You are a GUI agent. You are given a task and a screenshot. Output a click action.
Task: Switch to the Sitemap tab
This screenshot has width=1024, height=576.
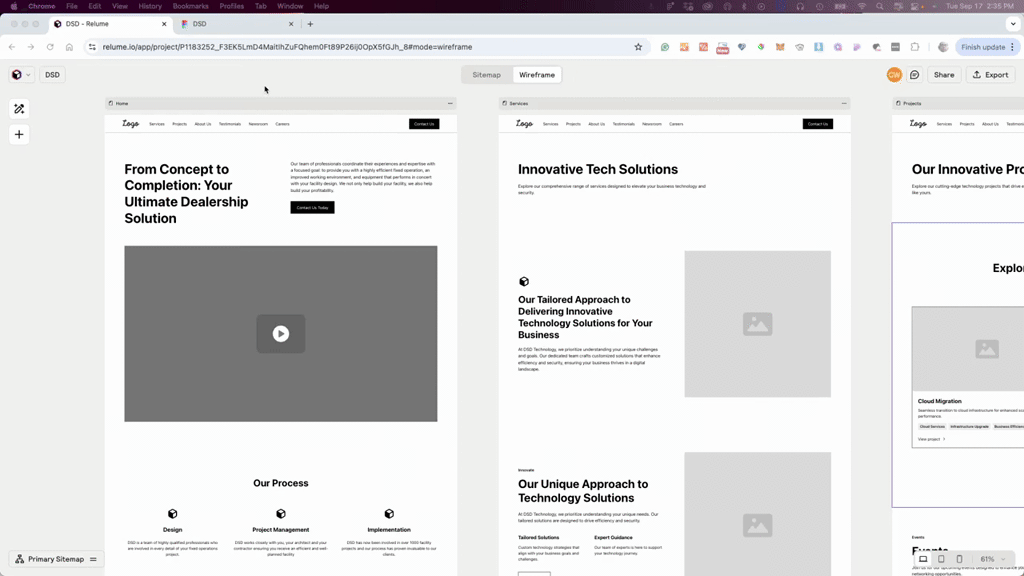click(486, 75)
